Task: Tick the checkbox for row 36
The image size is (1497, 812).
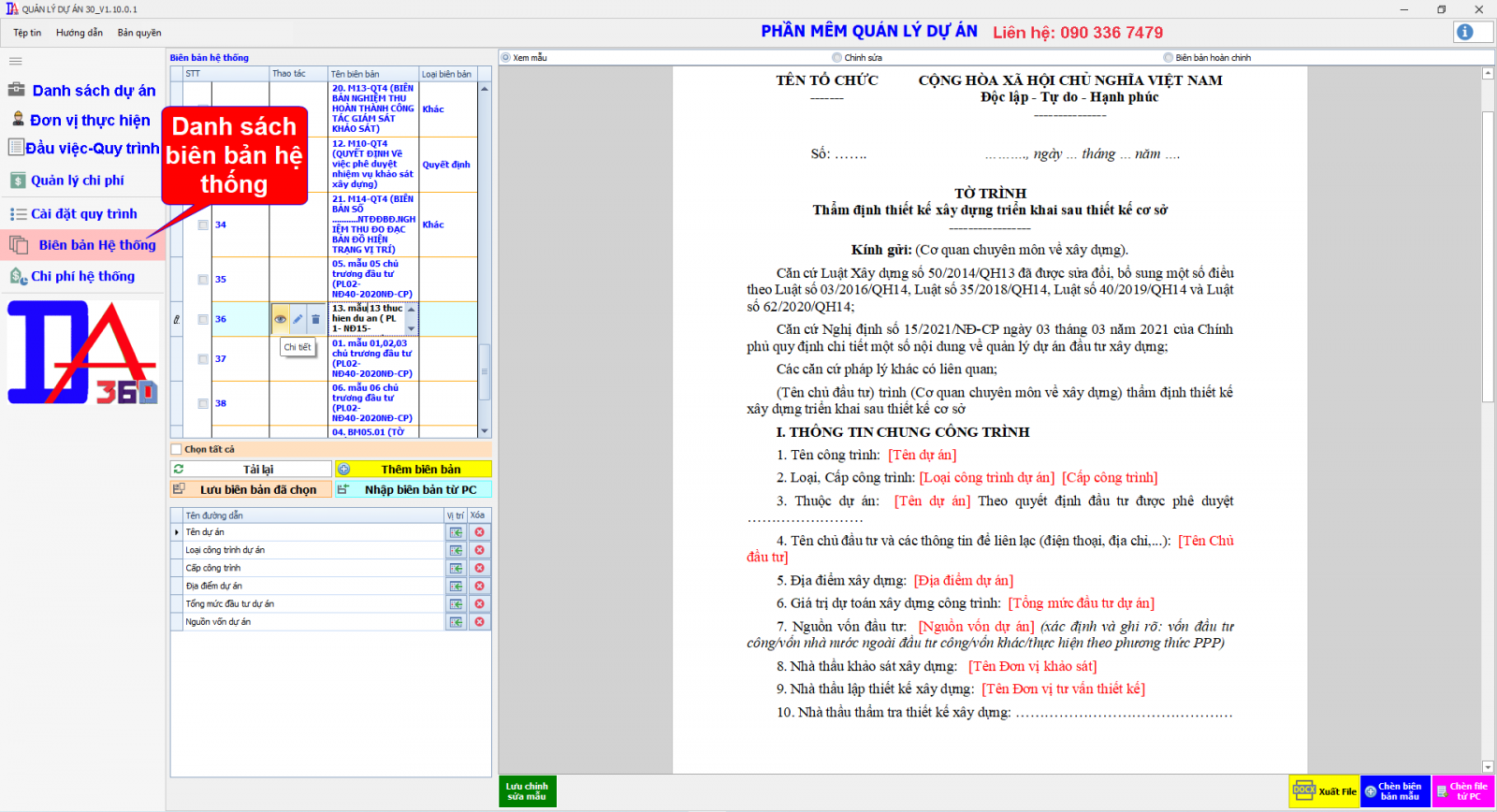Action: tap(203, 319)
